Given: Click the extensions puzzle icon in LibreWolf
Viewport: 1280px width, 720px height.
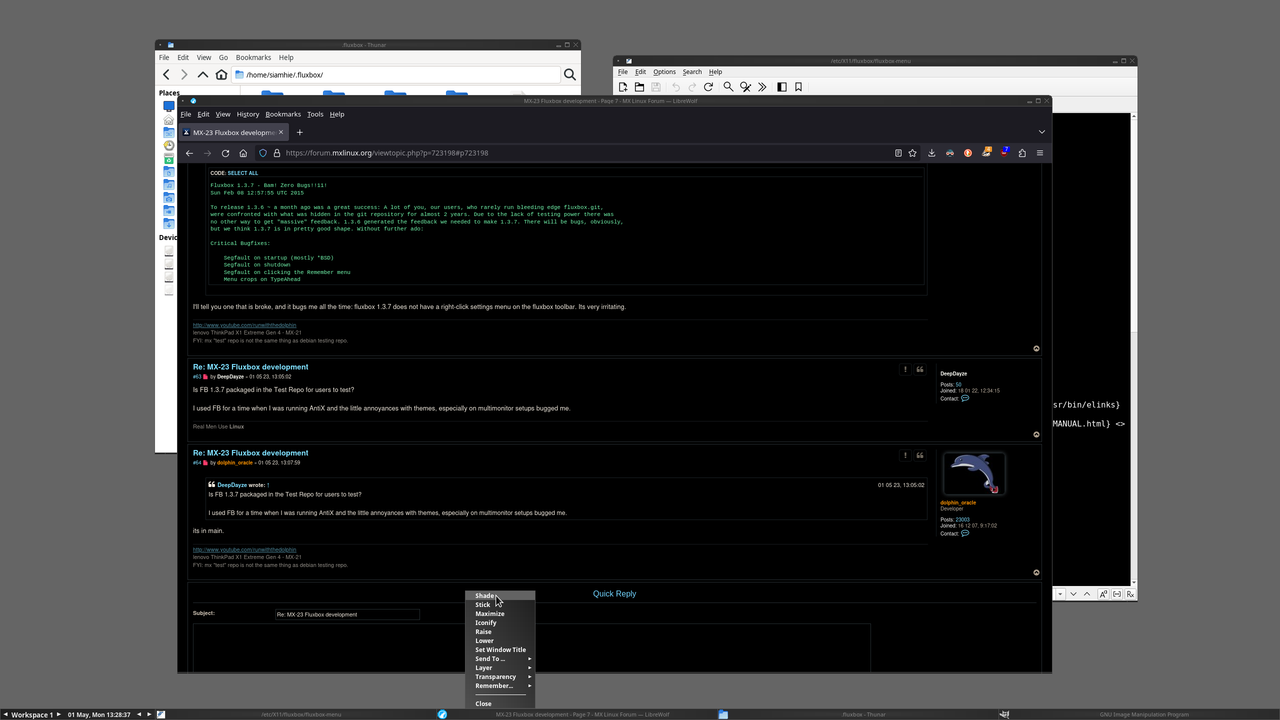Looking at the screenshot, I should [x=1022, y=153].
